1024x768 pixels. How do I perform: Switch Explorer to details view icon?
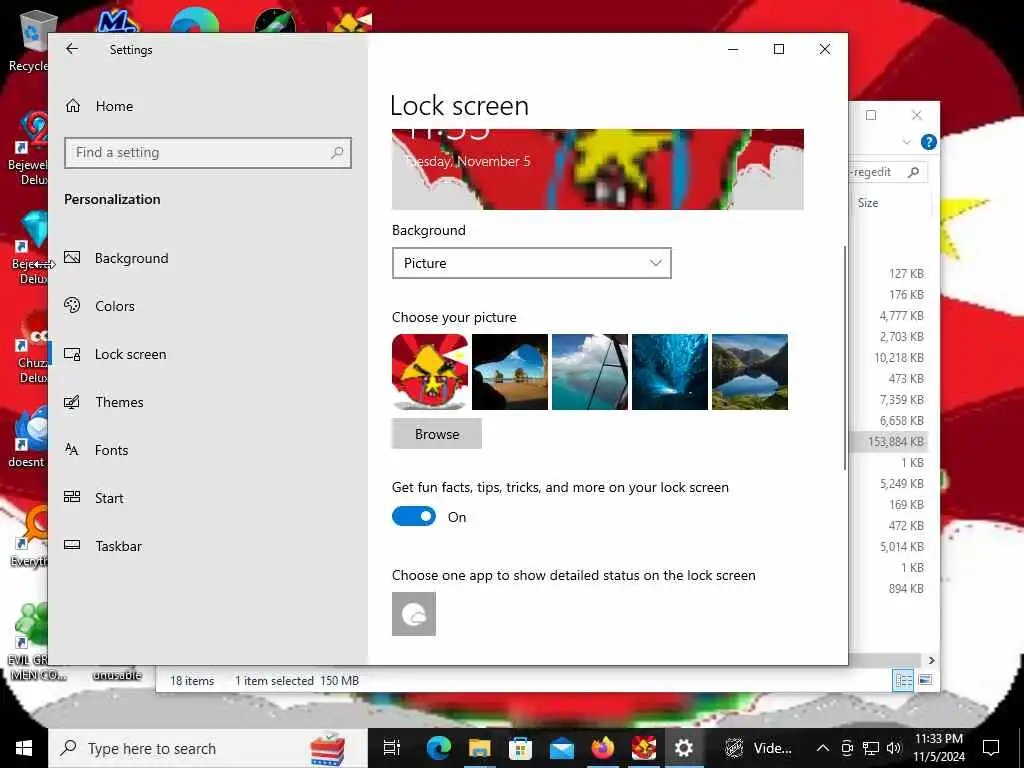pos(904,680)
